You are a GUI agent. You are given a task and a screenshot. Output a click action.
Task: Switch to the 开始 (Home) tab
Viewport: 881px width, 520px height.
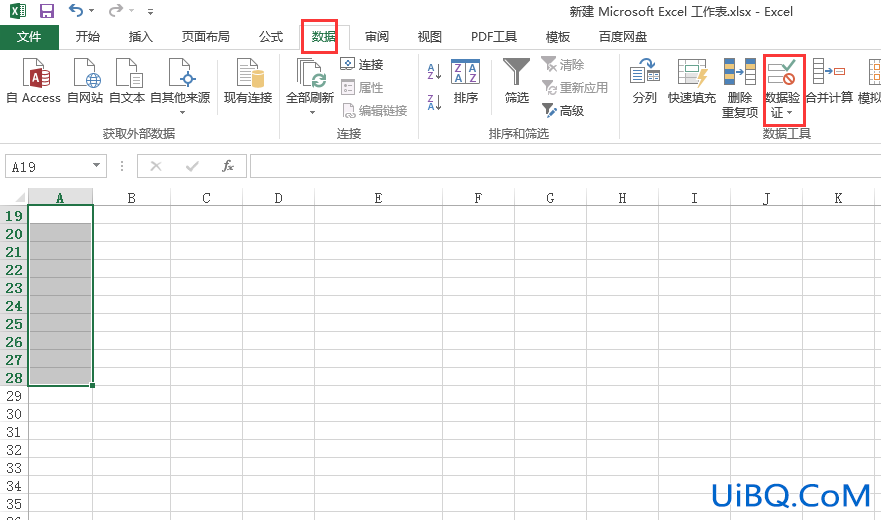click(88, 37)
